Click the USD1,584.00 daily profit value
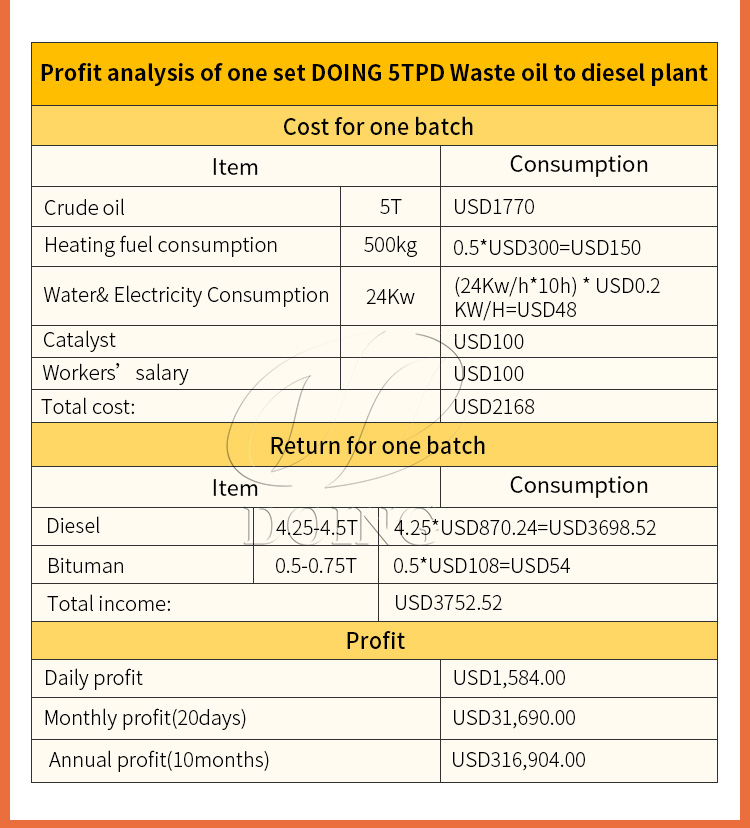 tap(509, 678)
